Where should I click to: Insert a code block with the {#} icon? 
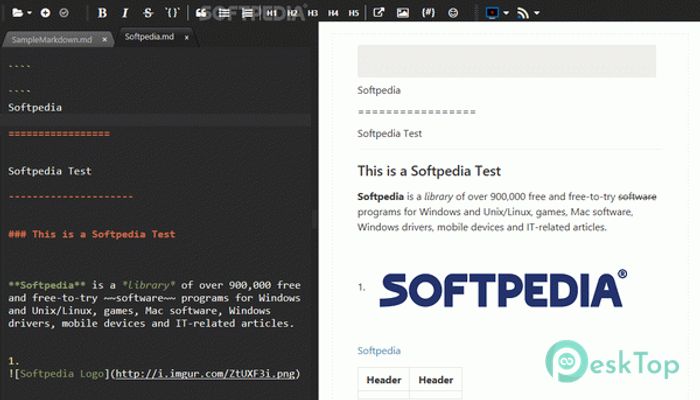428,13
